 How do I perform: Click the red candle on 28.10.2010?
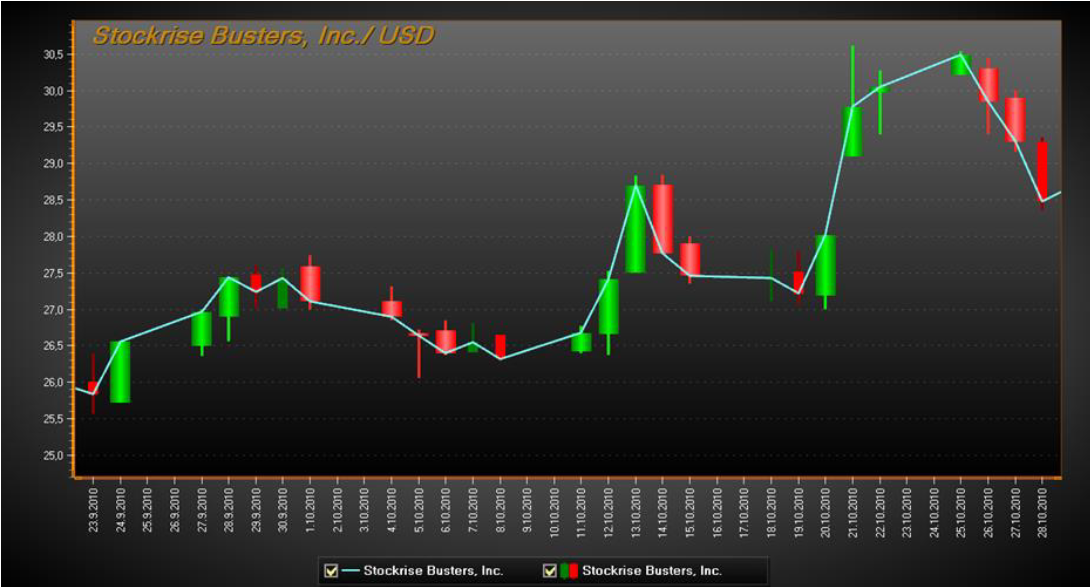(1042, 170)
